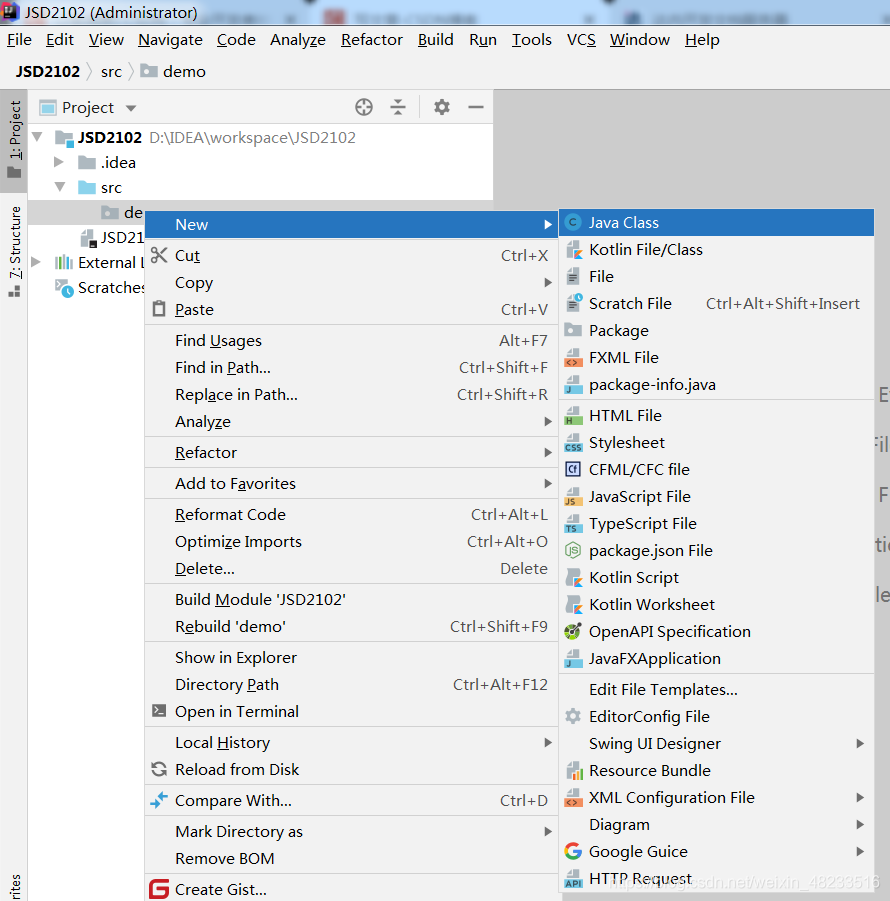
Task: Click Optimize Imports
Action: tap(350, 542)
